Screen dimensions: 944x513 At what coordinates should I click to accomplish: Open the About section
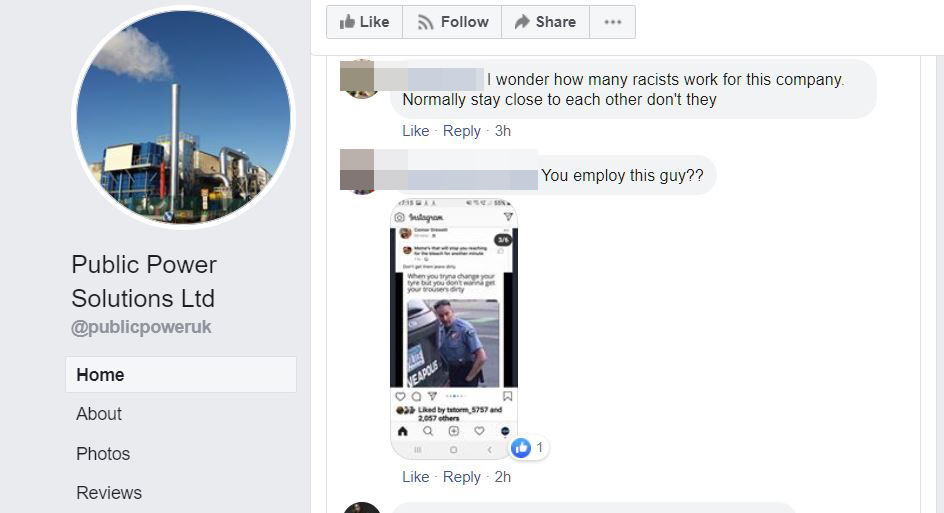point(99,414)
